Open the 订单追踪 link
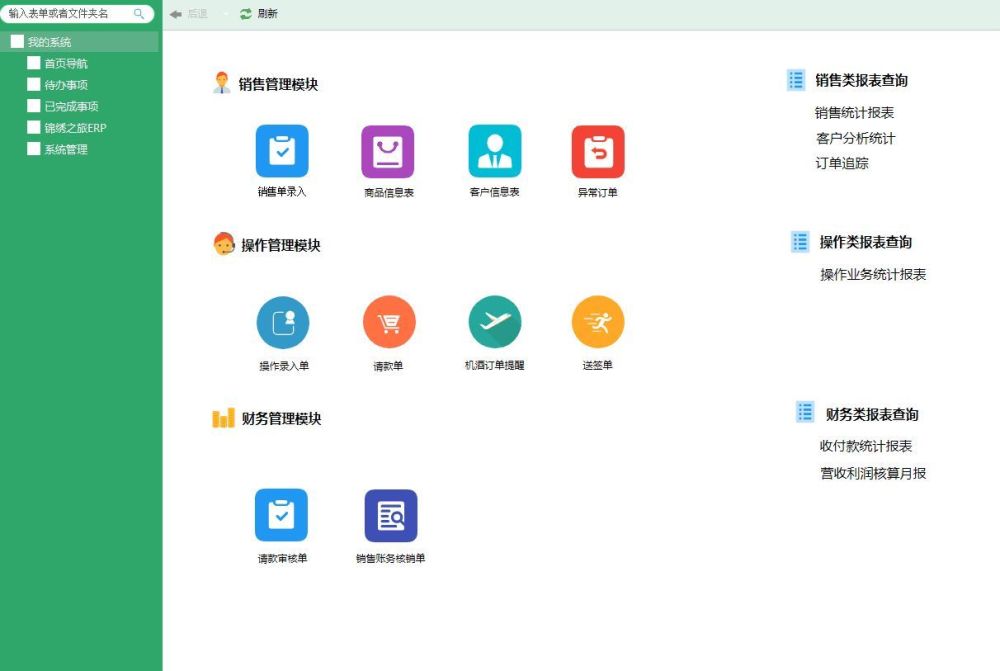This screenshot has width=1000, height=671. point(842,163)
